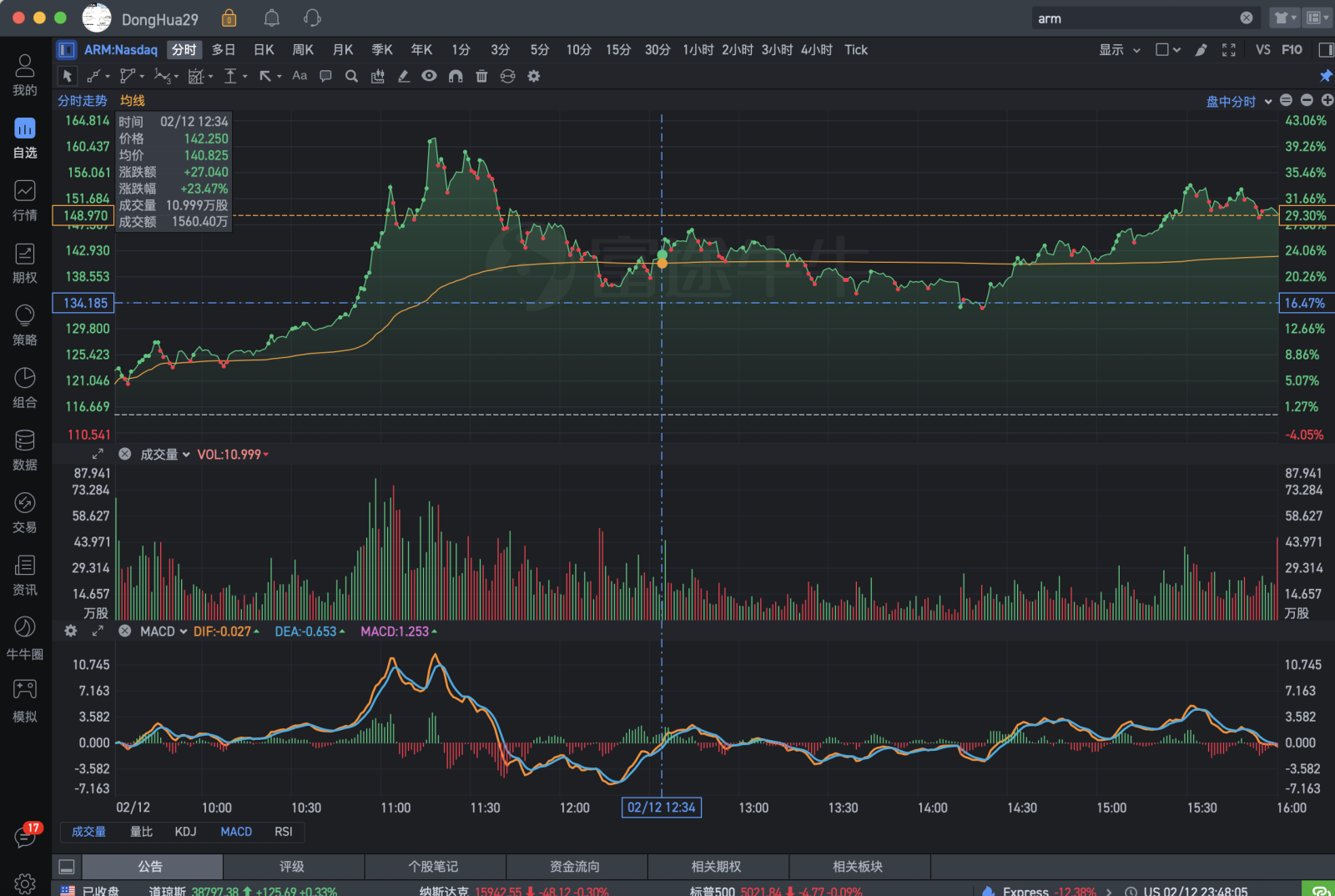Open the 相关期权 related options tab
The image size is (1335, 896).
tap(717, 867)
